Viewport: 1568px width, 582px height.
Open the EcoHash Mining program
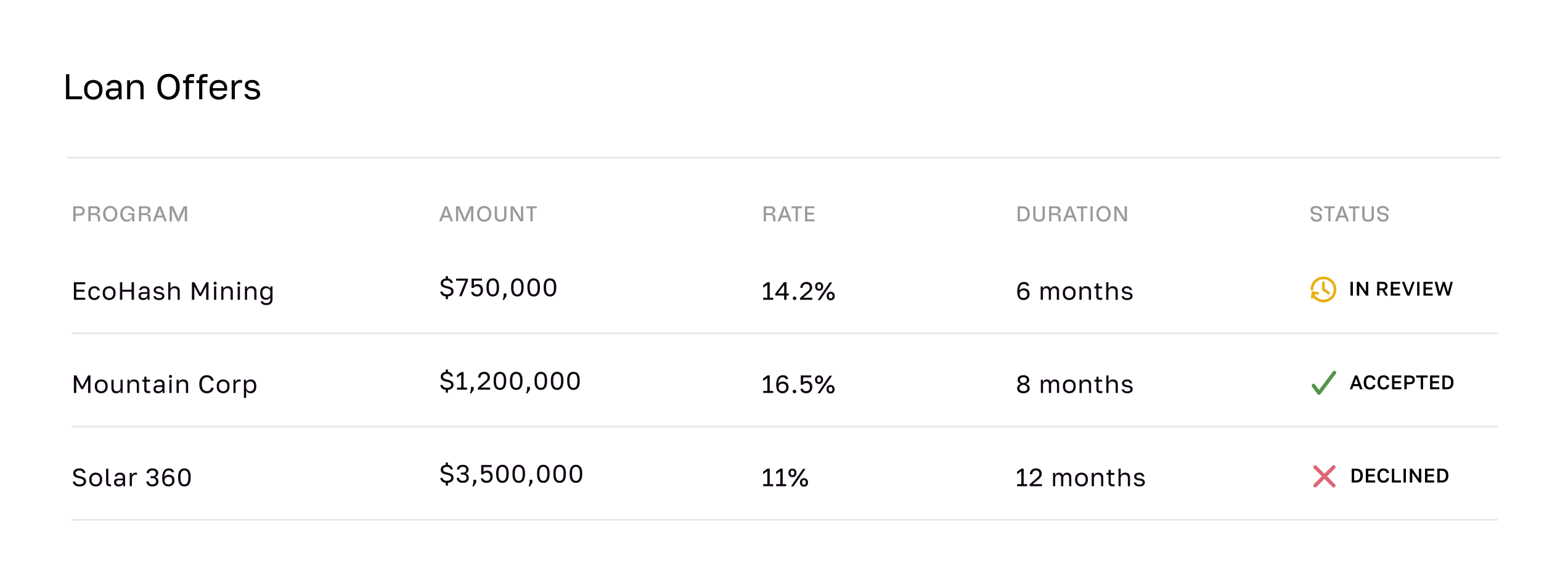[173, 291]
